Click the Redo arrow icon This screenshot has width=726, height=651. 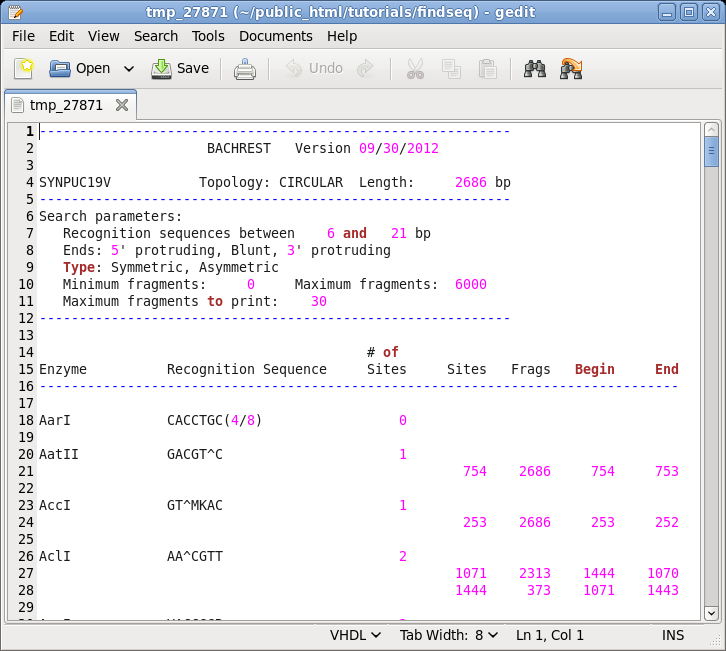pos(366,69)
